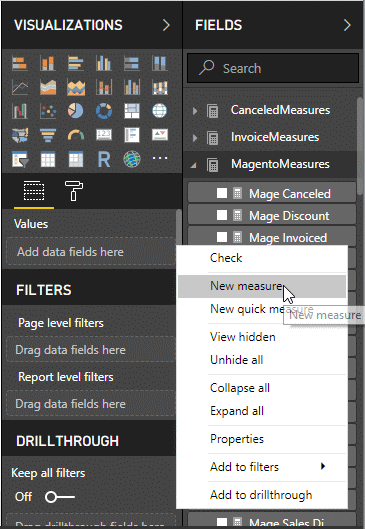Select the Pie chart visual
This screenshot has height=529, width=365.
[x=76, y=111]
